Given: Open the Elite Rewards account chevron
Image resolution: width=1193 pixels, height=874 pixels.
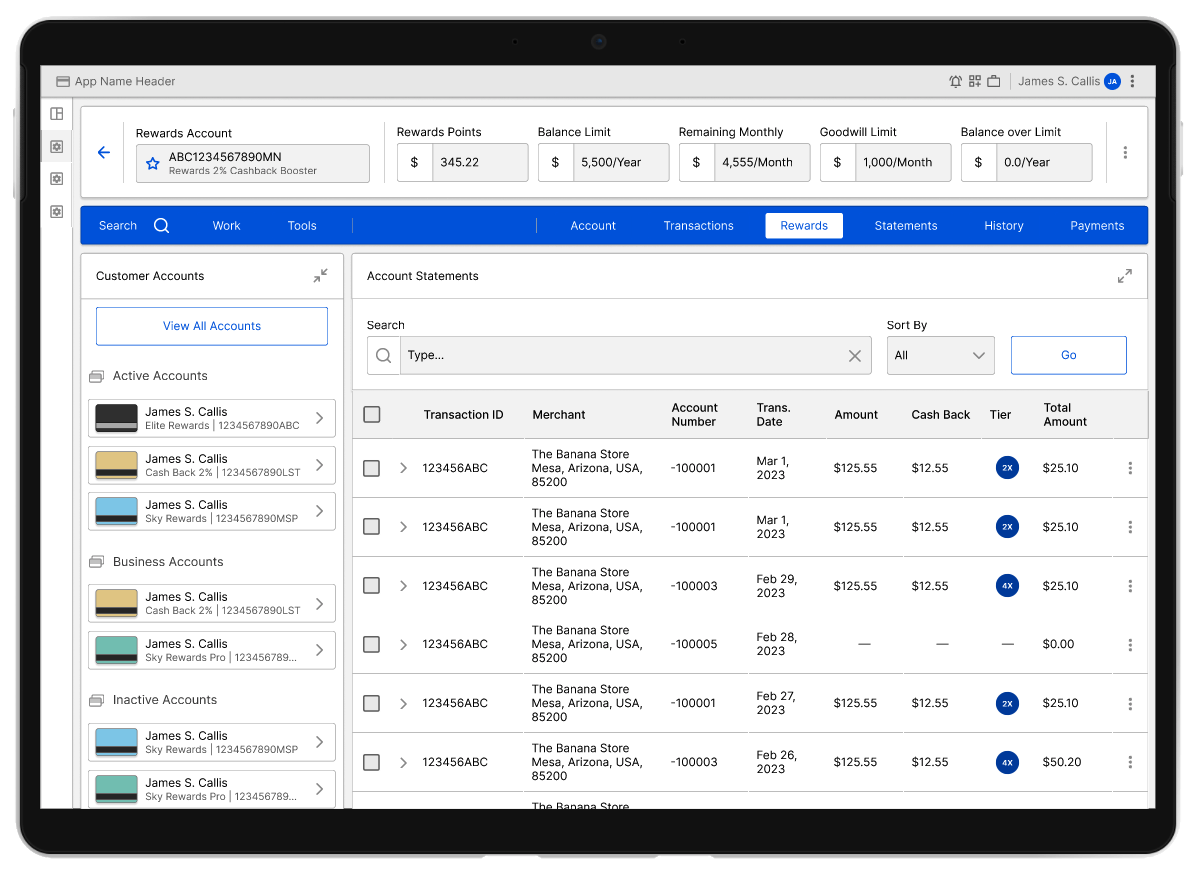Looking at the screenshot, I should pyautogui.click(x=319, y=418).
